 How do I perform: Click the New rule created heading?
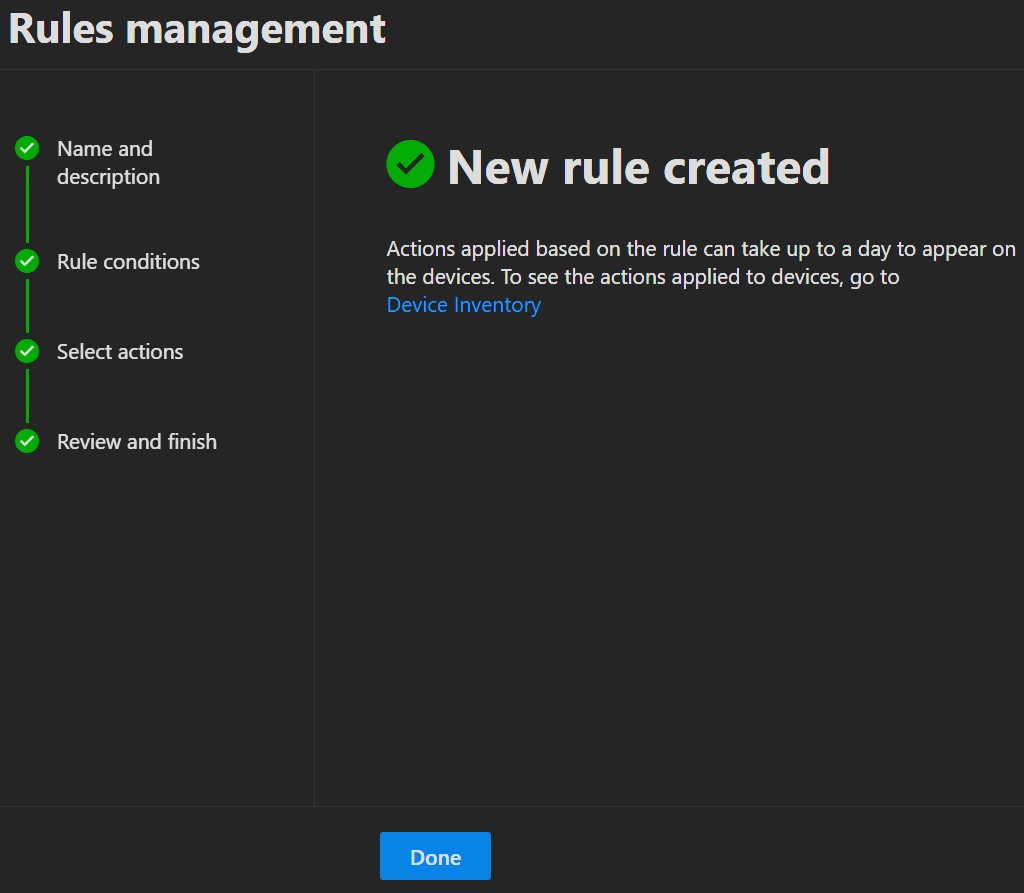(638, 167)
